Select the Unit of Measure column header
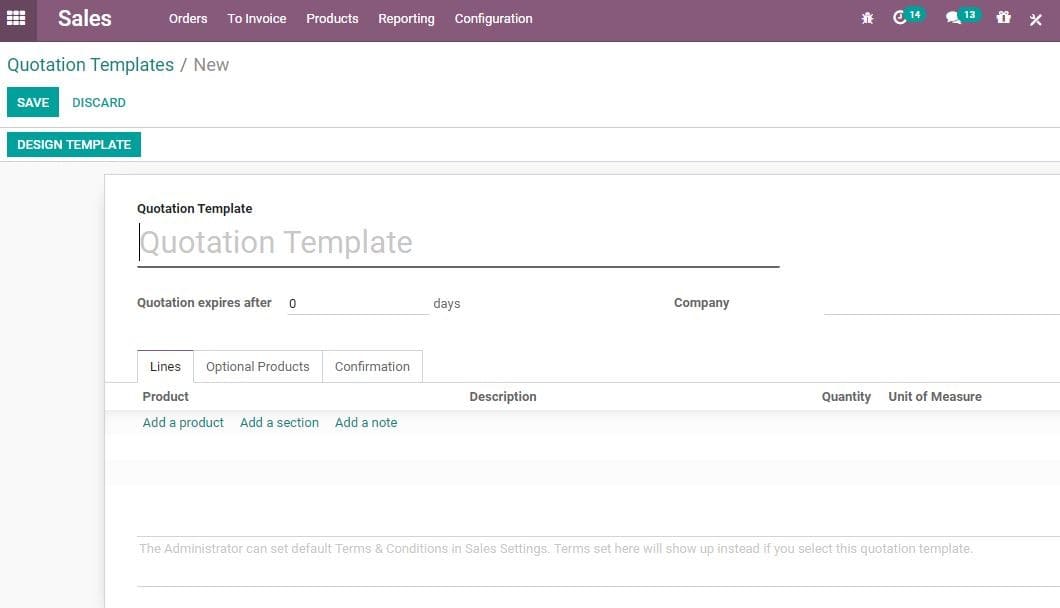The image size is (1060, 608). pyautogui.click(x=934, y=396)
